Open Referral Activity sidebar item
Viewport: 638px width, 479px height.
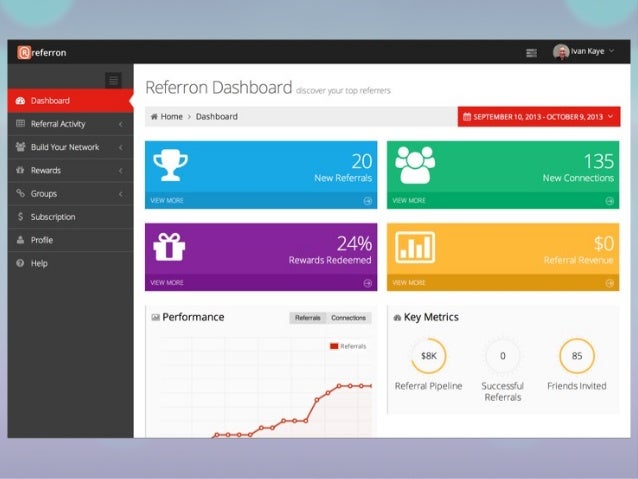click(x=70, y=124)
